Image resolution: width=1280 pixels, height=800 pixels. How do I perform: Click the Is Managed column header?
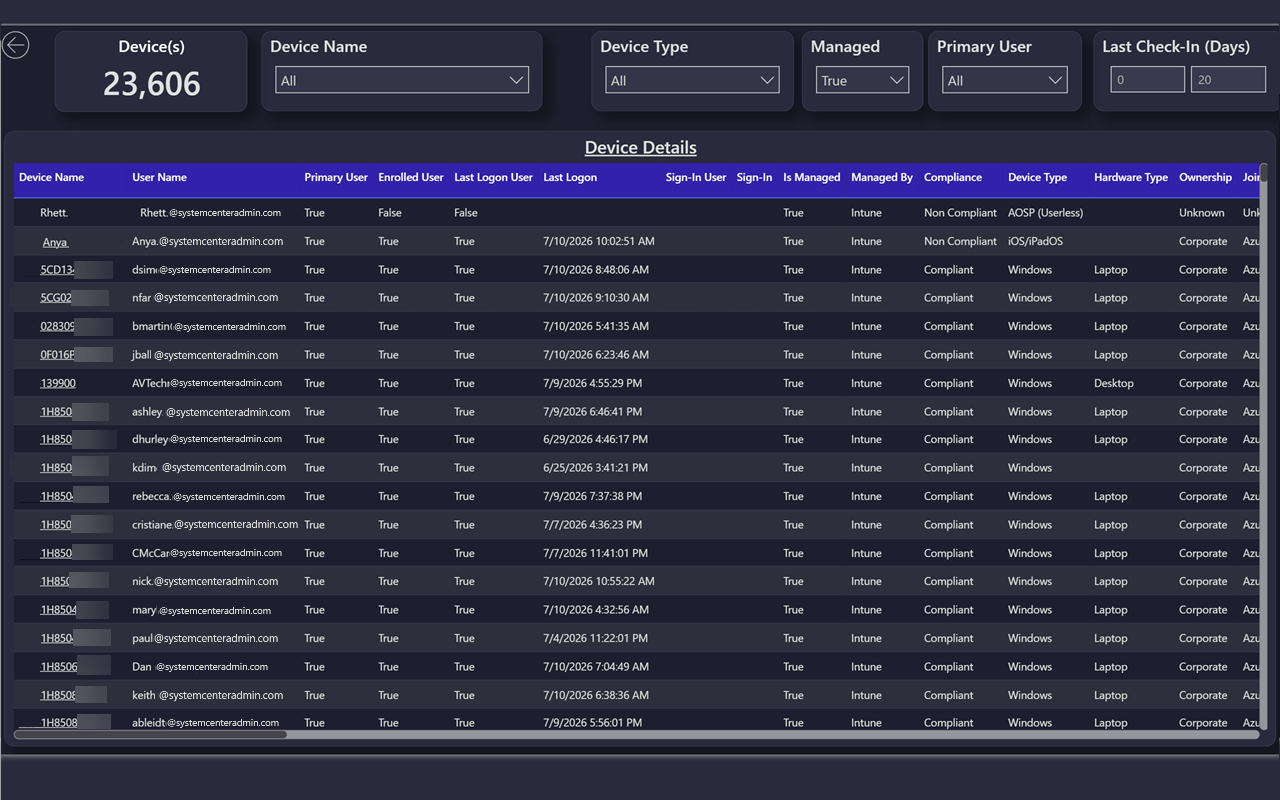coord(812,177)
